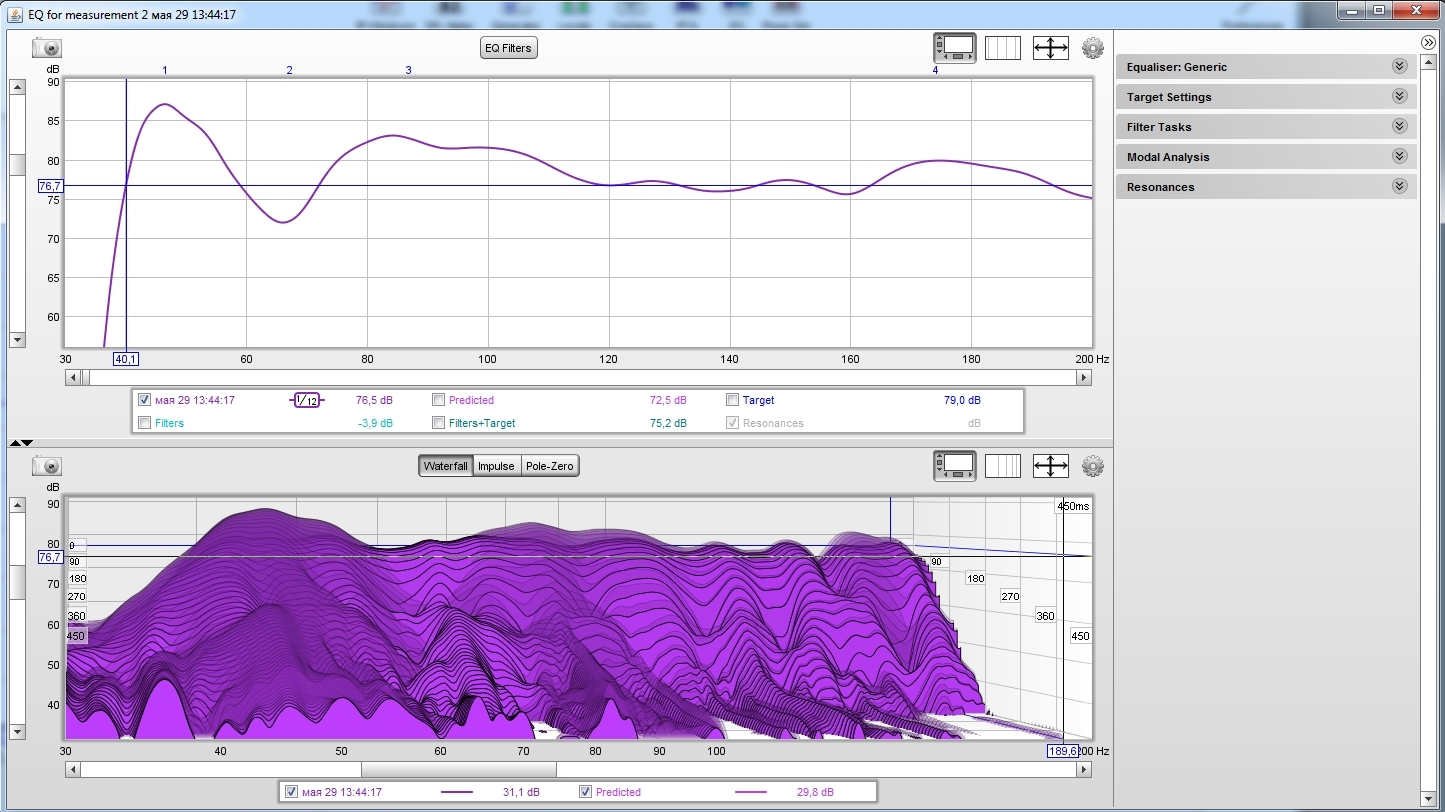The height and width of the screenshot is (812, 1445).
Task: Click waterfall graph axis limits arrows icon
Action: [1050, 466]
